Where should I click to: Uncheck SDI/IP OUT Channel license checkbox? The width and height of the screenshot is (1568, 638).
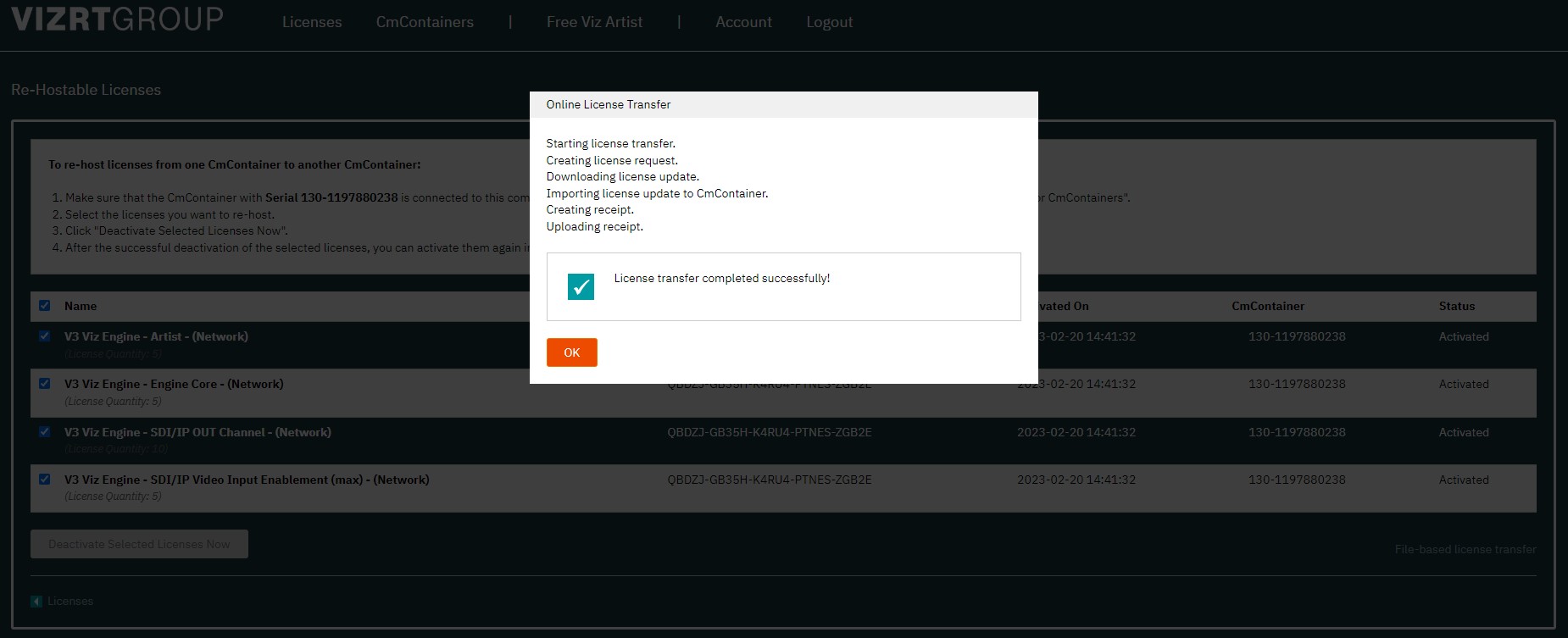(45, 432)
